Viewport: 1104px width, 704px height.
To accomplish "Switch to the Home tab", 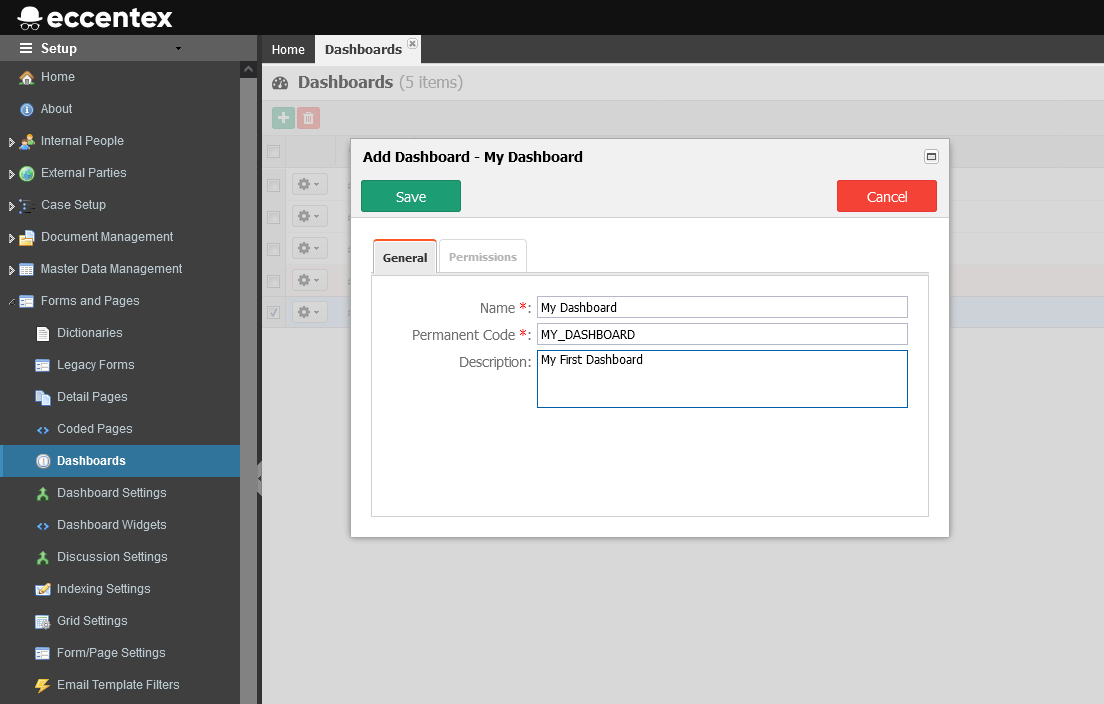I will click(x=288, y=49).
